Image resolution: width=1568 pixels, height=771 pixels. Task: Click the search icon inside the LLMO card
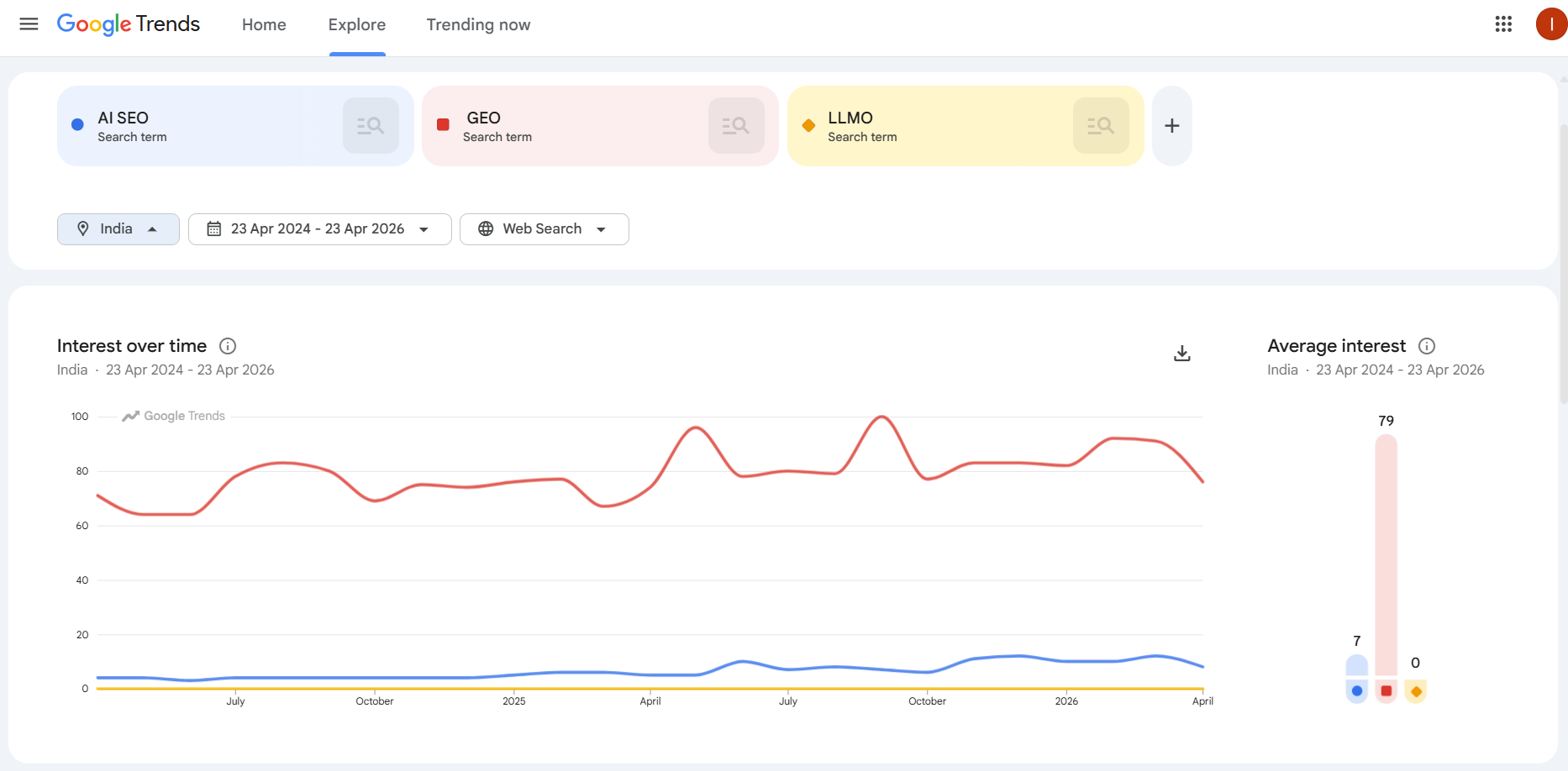[x=1101, y=125]
